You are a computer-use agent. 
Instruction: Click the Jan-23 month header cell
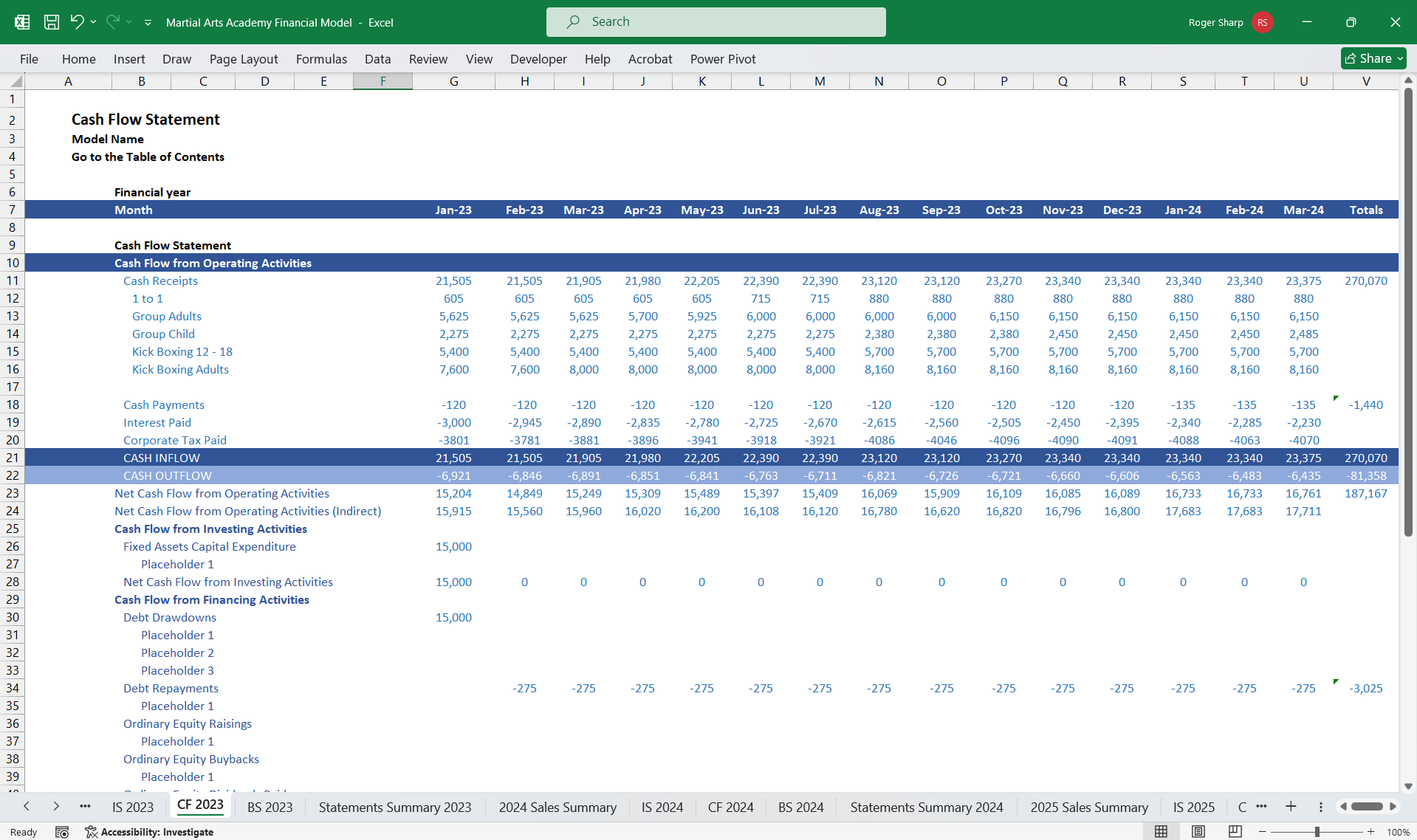coord(453,210)
